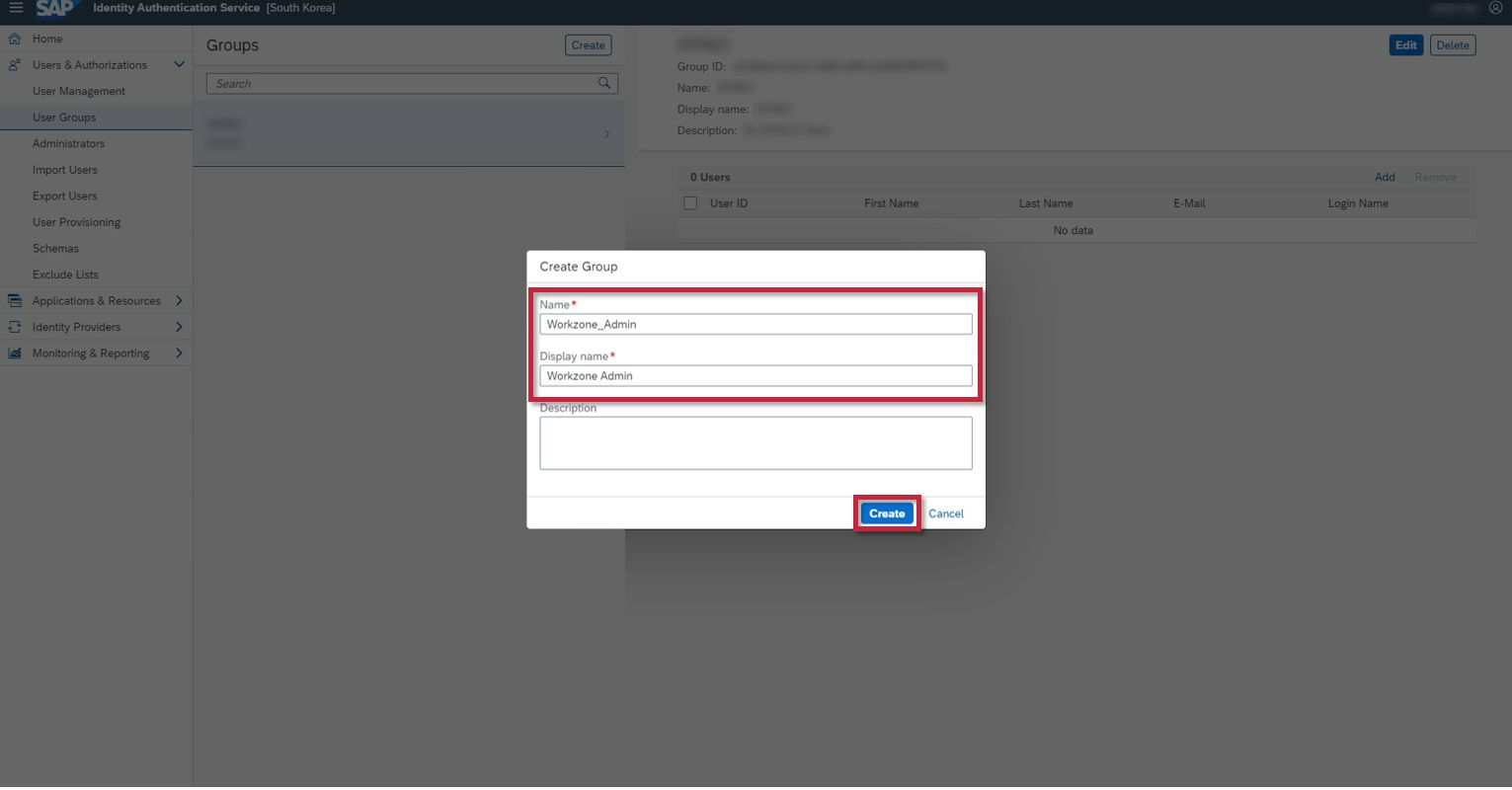The width and height of the screenshot is (1512, 790).
Task: Expand Monitoring & Reporting section
Action: (179, 354)
